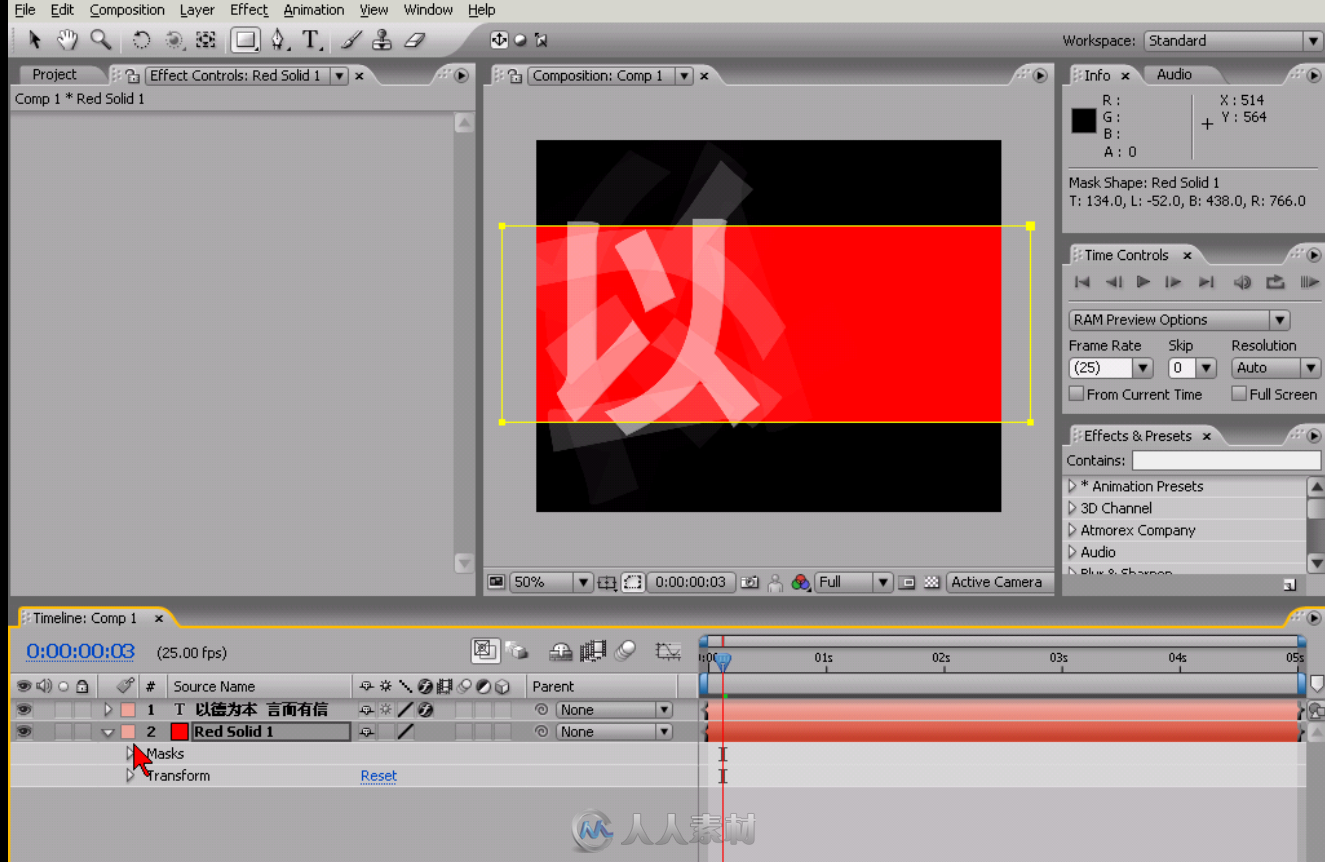
Task: Expand the Animation Presets category
Action: tap(1072, 486)
